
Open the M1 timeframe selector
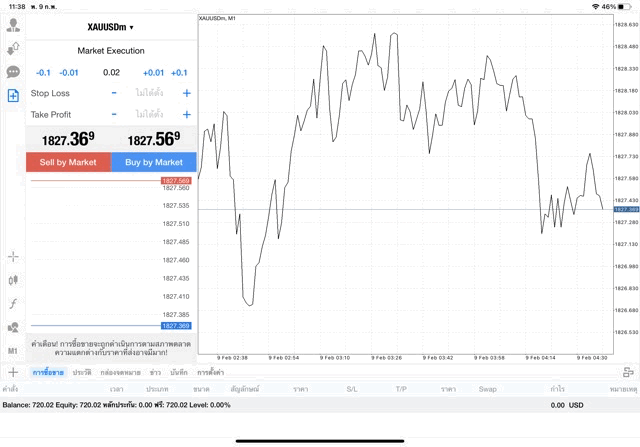coord(13,351)
